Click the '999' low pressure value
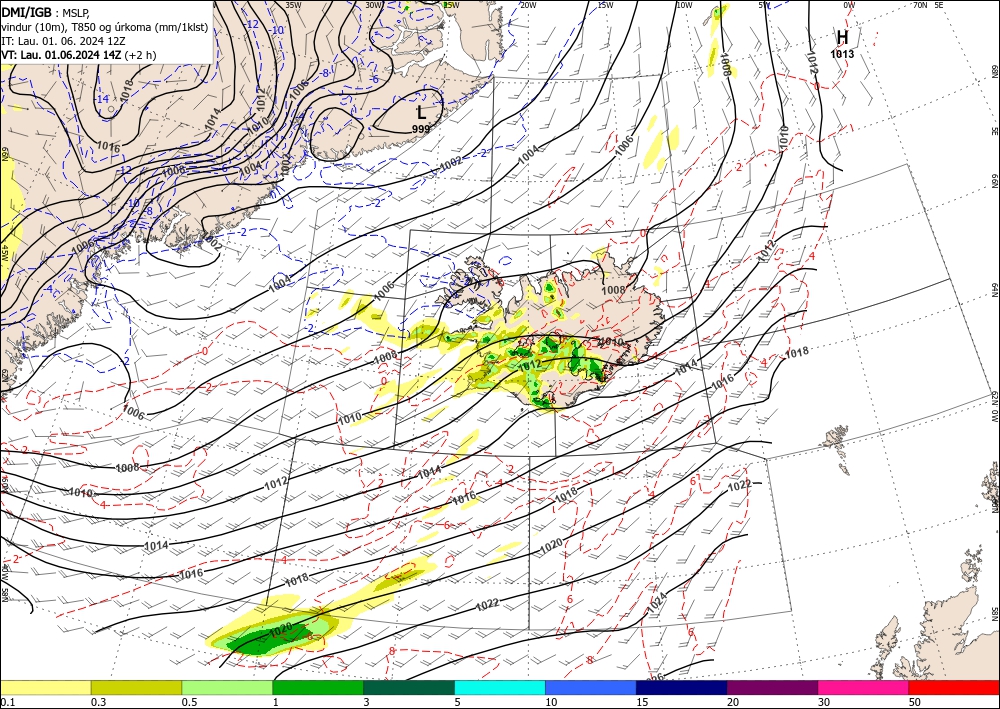Screen dimensions: 1000x709 tap(420, 129)
